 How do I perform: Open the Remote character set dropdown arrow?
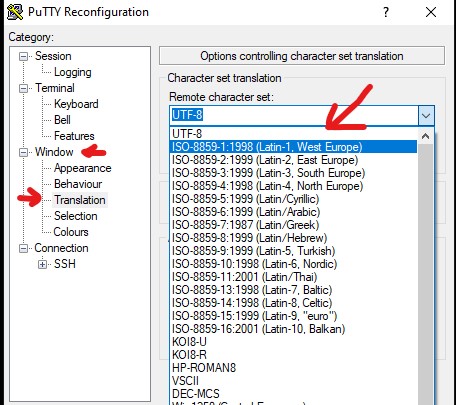click(x=426, y=116)
